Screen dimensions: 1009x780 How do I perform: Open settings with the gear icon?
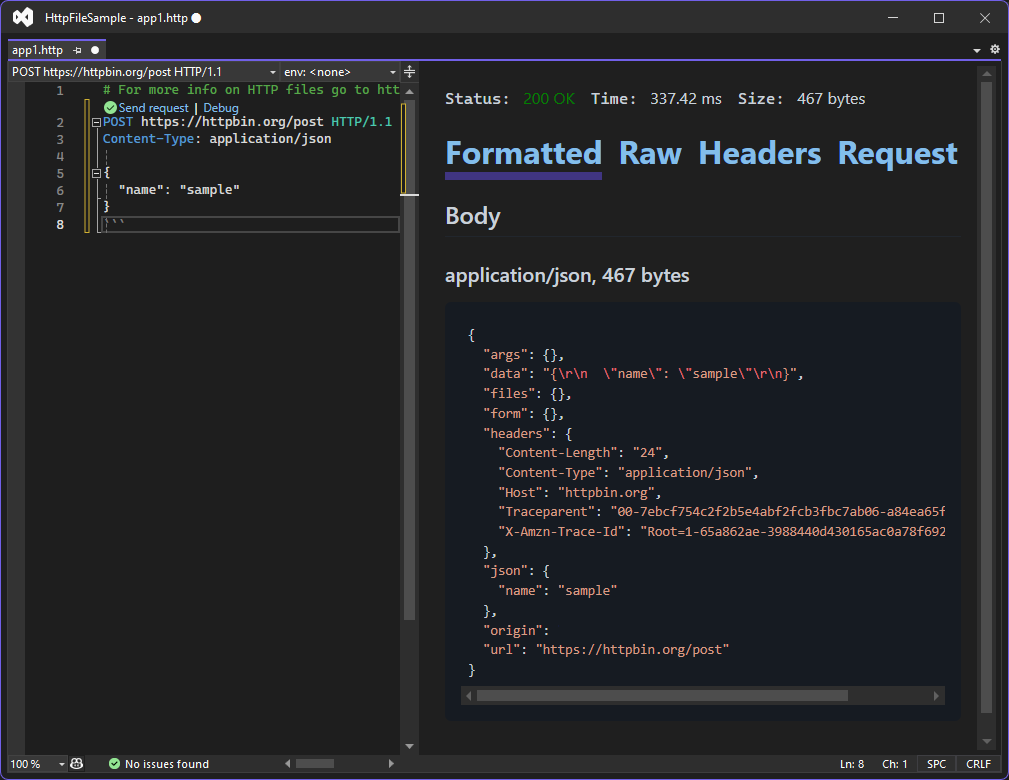point(994,49)
